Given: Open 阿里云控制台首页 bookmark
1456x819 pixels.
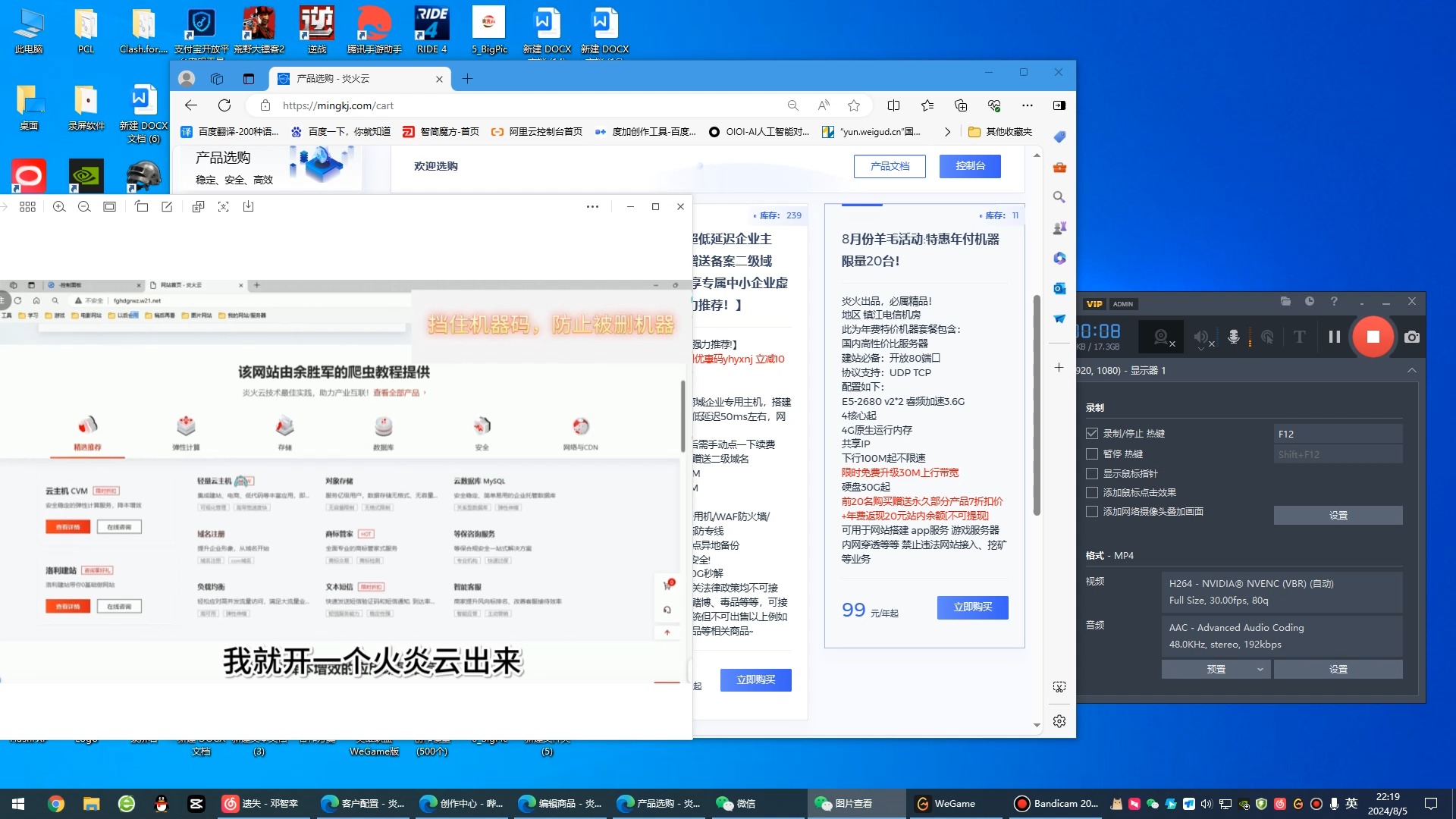Looking at the screenshot, I should (537, 132).
